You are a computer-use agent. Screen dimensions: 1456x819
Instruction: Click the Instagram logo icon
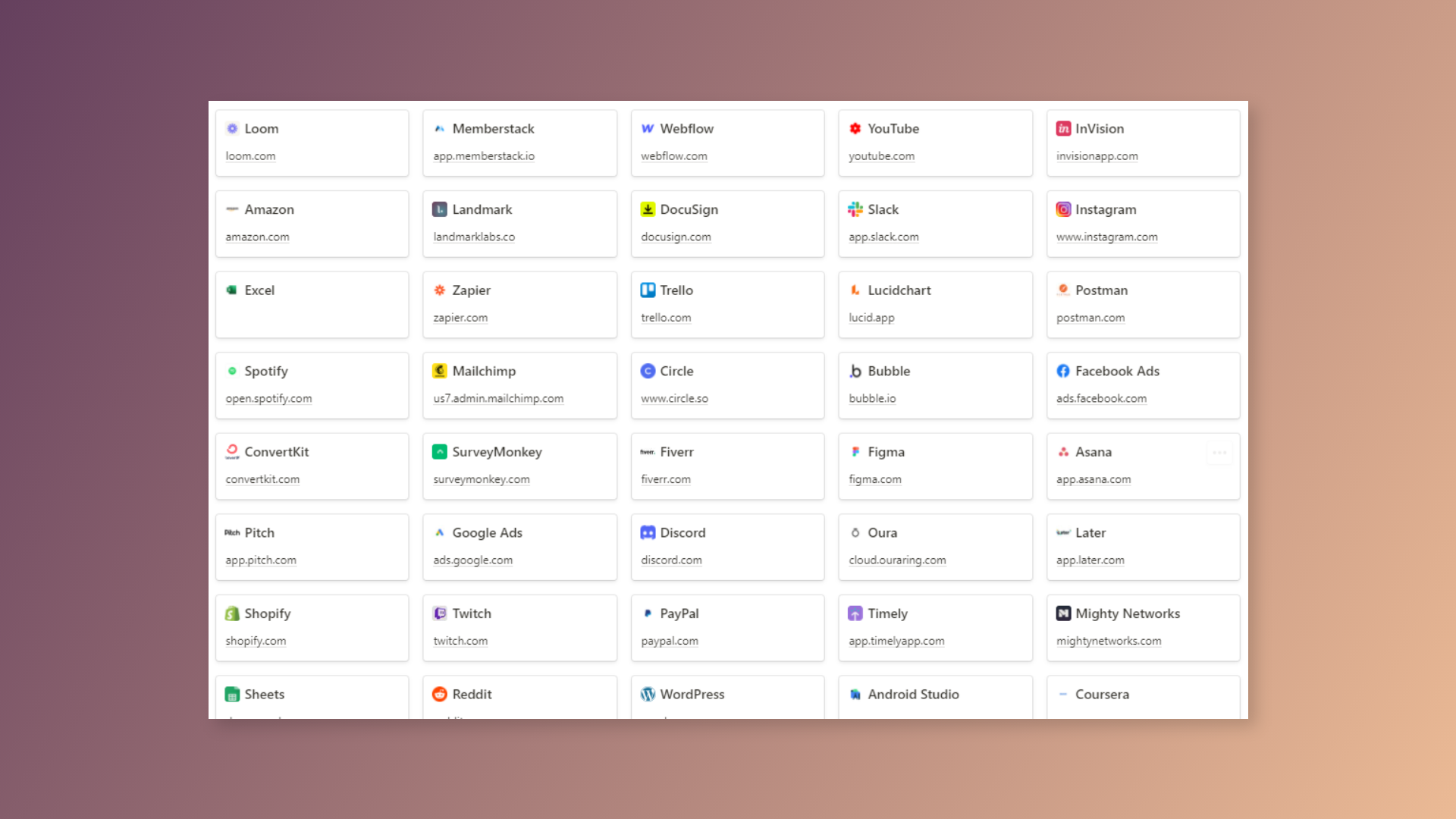[x=1063, y=209]
